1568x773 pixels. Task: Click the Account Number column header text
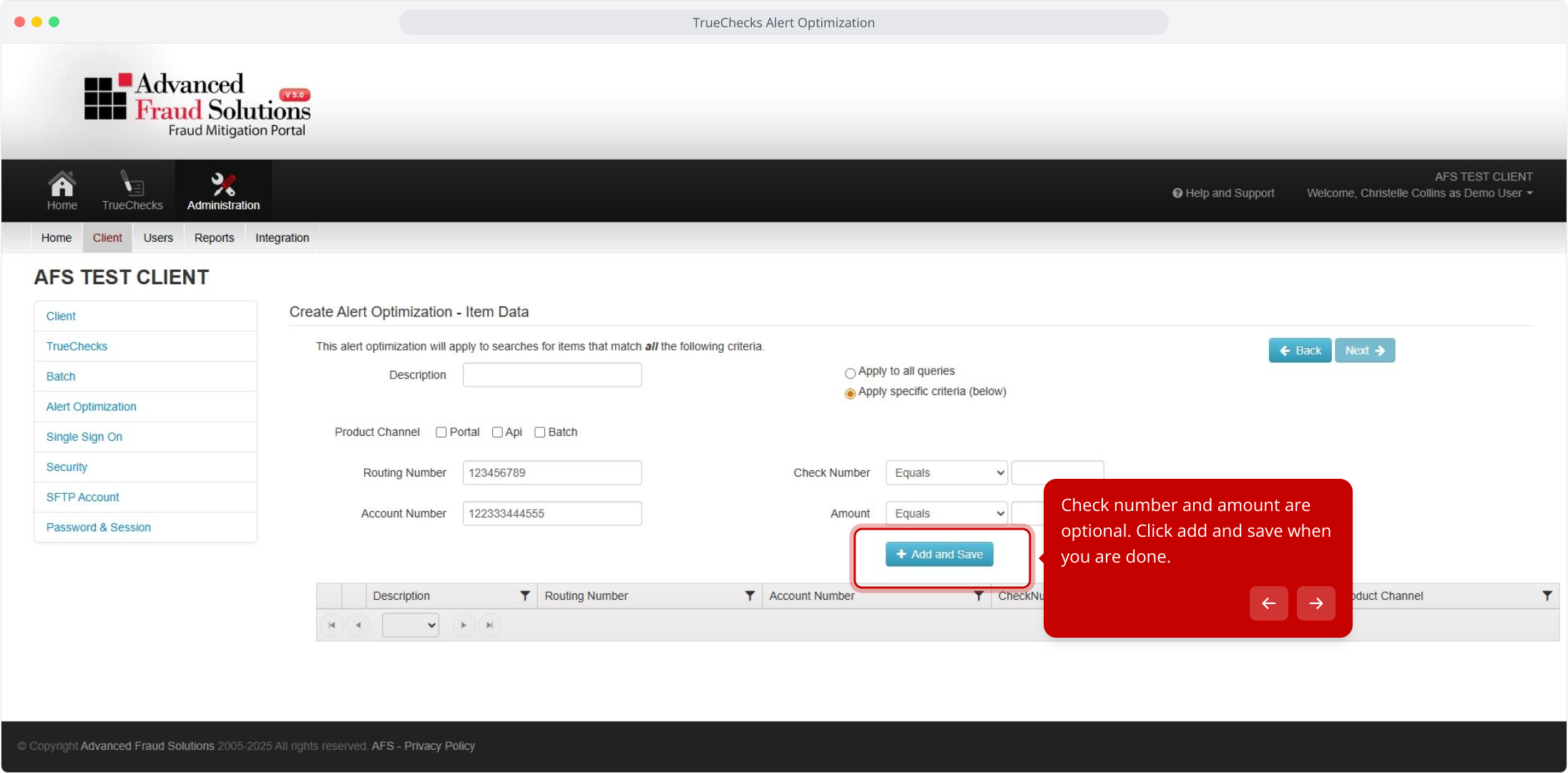coord(812,595)
